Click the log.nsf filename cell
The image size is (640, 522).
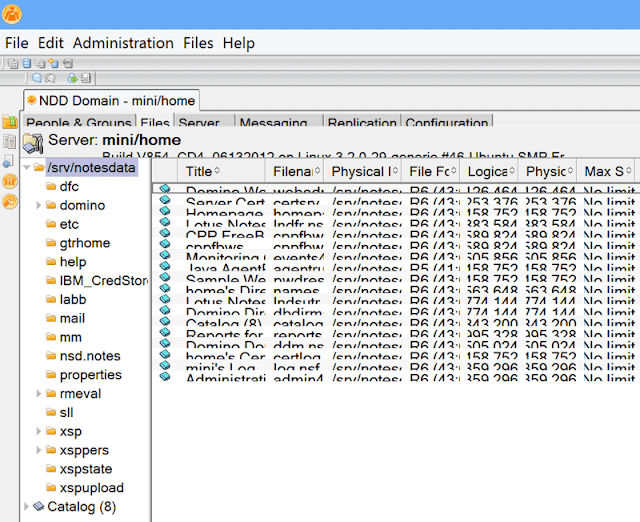tap(296, 367)
